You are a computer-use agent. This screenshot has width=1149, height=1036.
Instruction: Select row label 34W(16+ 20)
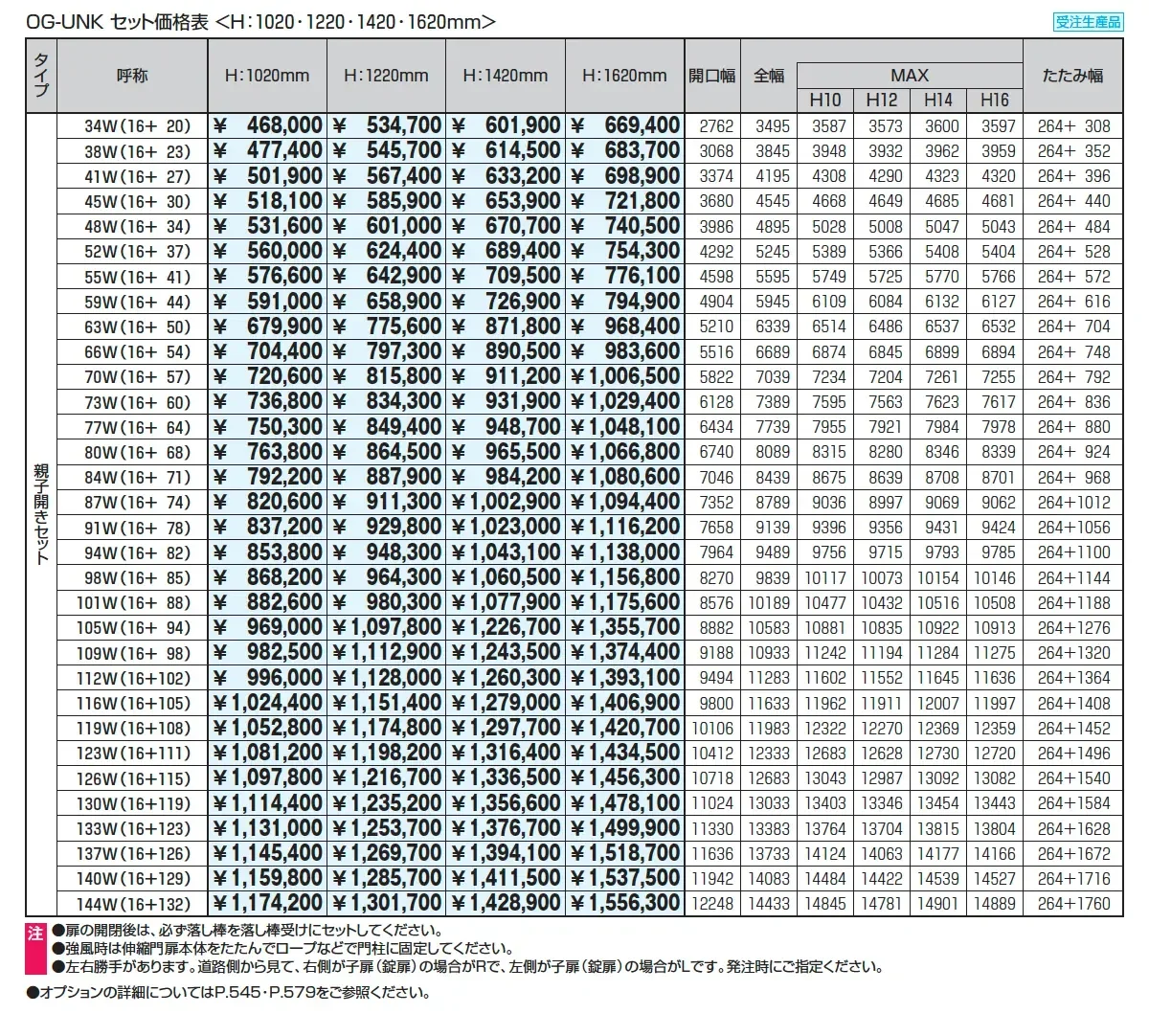coord(137,125)
